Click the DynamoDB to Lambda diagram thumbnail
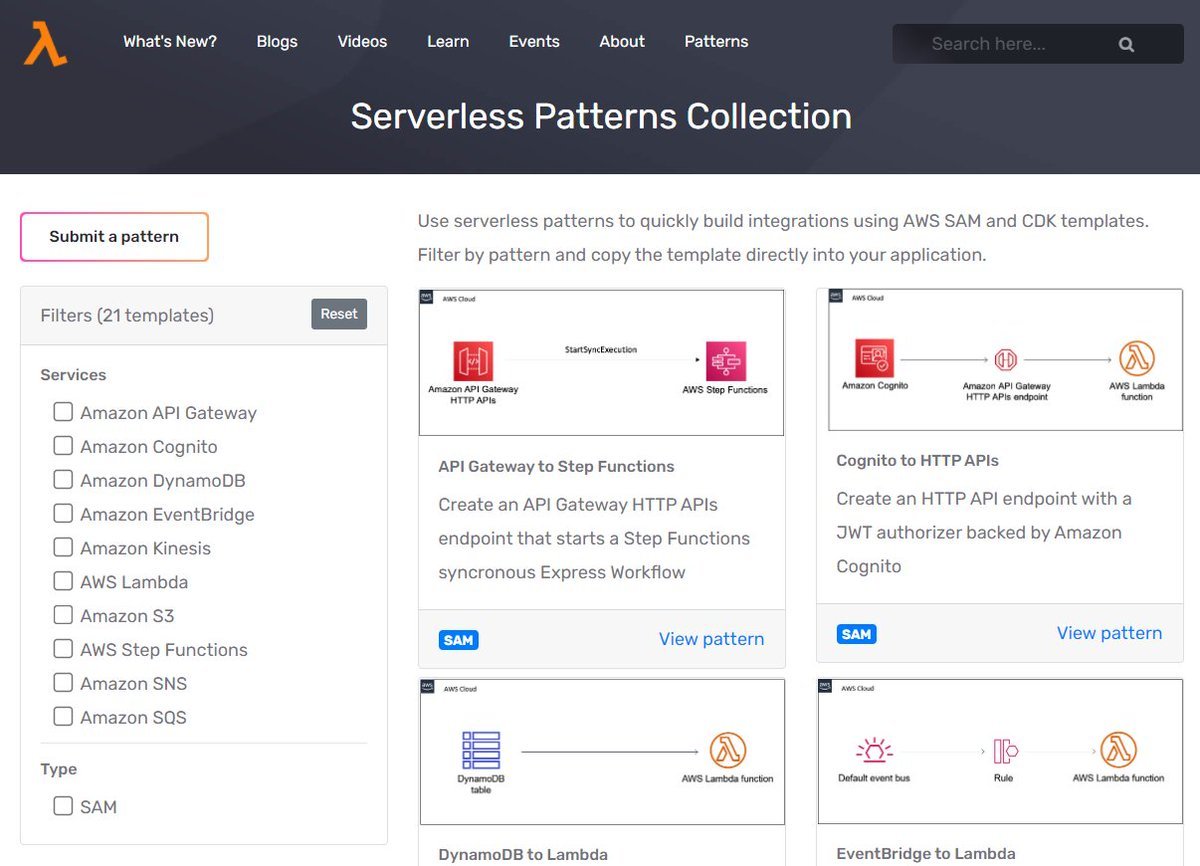The height and width of the screenshot is (866, 1200). (601, 751)
